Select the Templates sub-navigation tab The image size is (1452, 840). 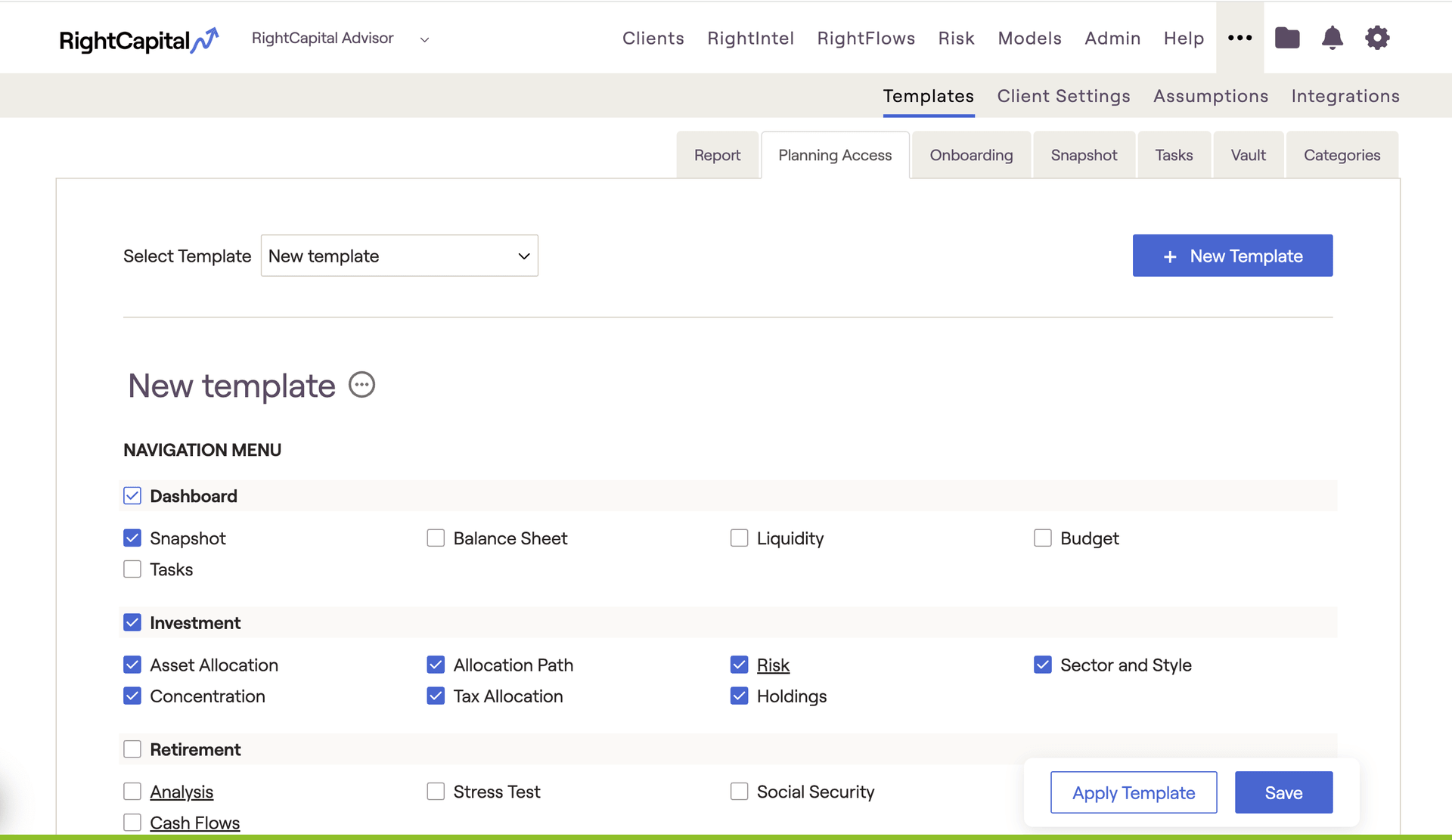[928, 96]
